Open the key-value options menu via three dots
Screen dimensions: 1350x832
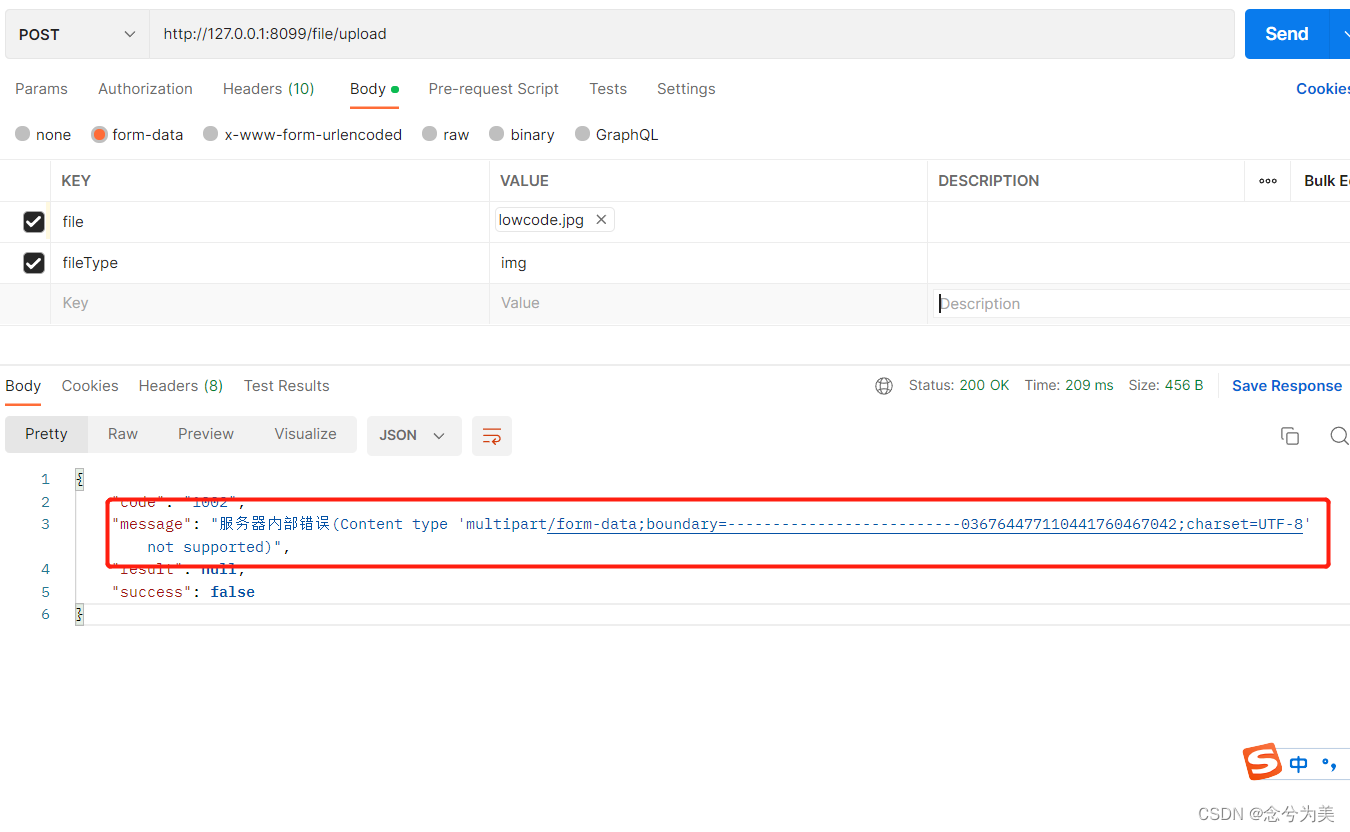click(1268, 180)
